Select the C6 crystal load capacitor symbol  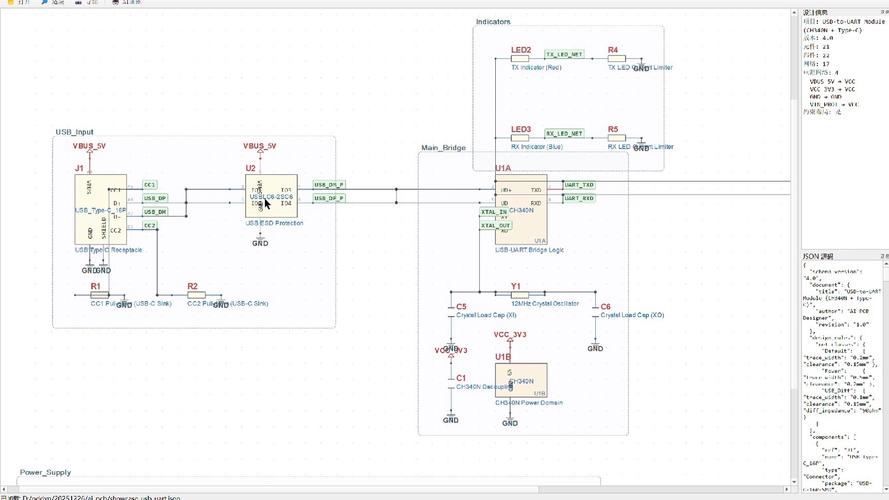click(x=595, y=312)
